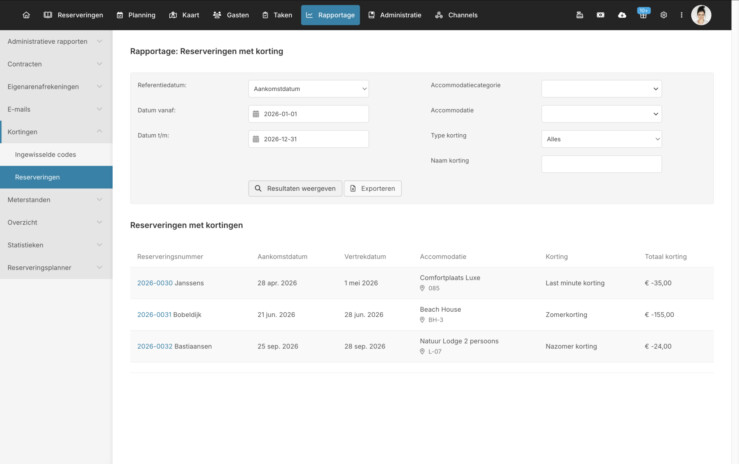Open the Channels menu
This screenshot has width=739, height=464.
click(x=456, y=15)
